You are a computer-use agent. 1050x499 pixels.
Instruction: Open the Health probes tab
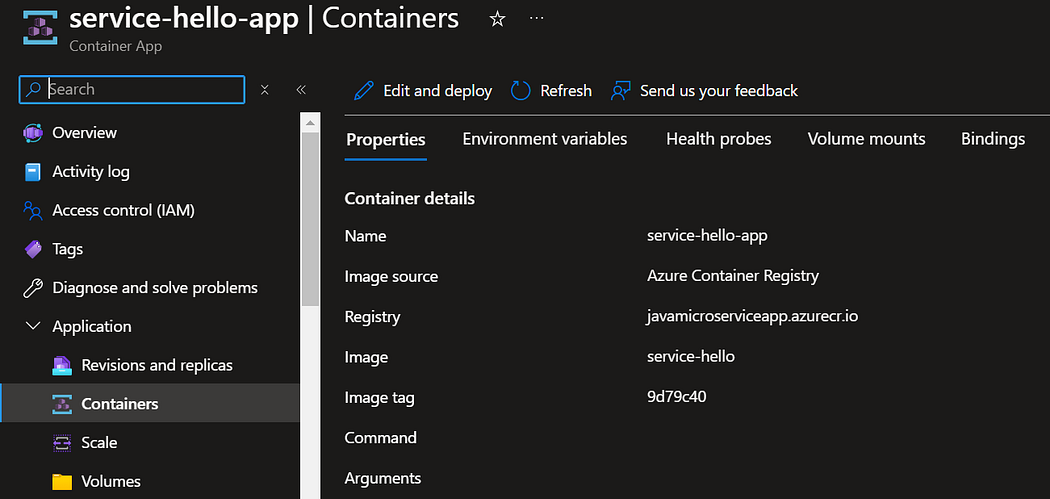tap(719, 139)
